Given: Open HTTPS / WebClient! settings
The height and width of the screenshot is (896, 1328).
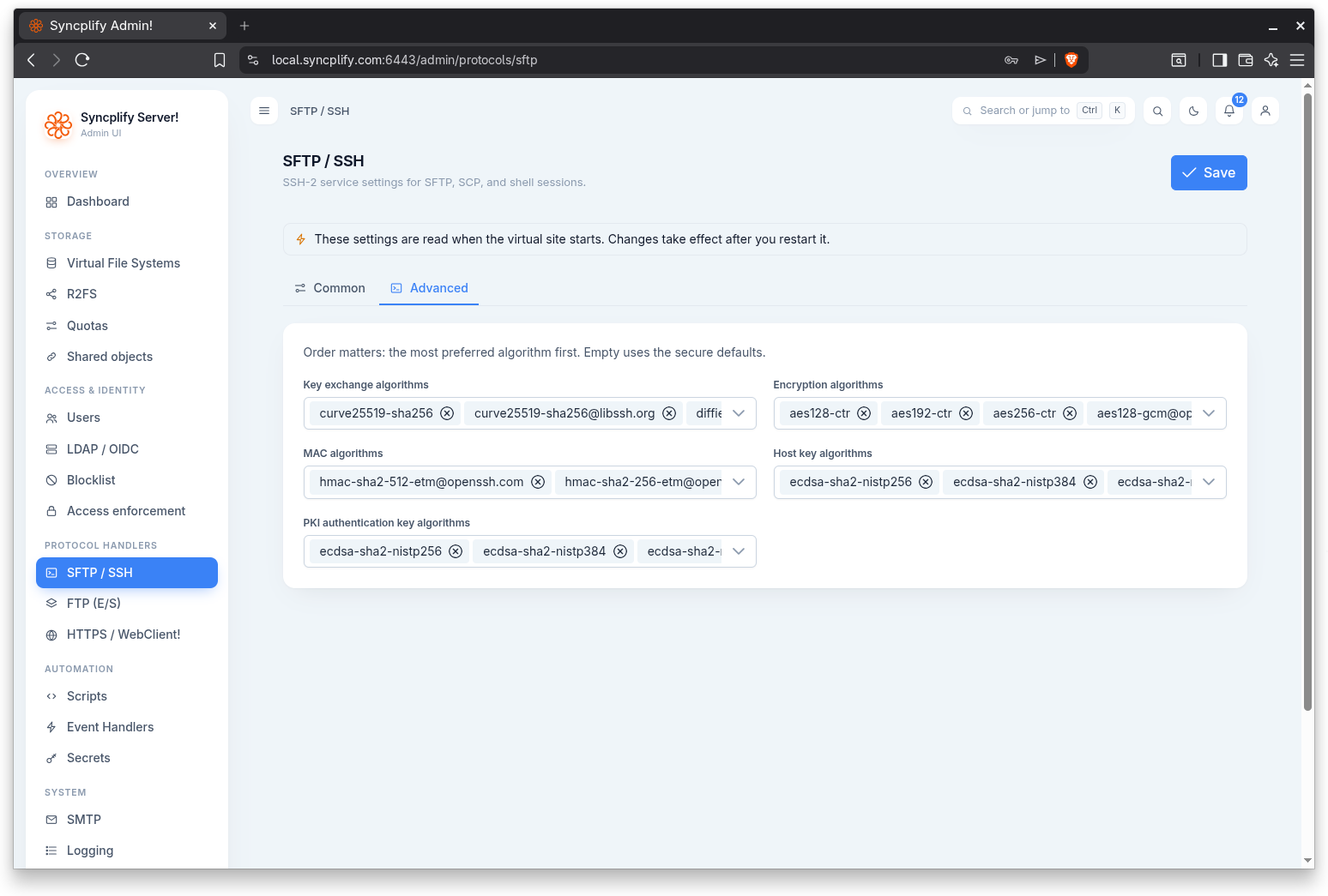Looking at the screenshot, I should pyautogui.click(x=127, y=634).
